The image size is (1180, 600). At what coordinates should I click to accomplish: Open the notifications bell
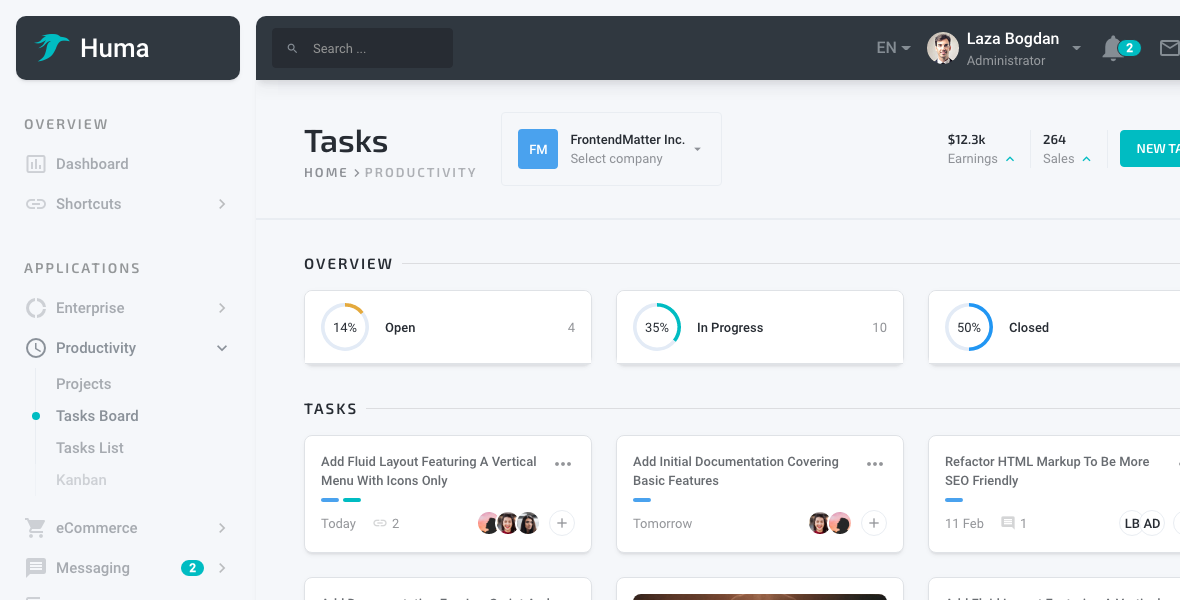1112,48
